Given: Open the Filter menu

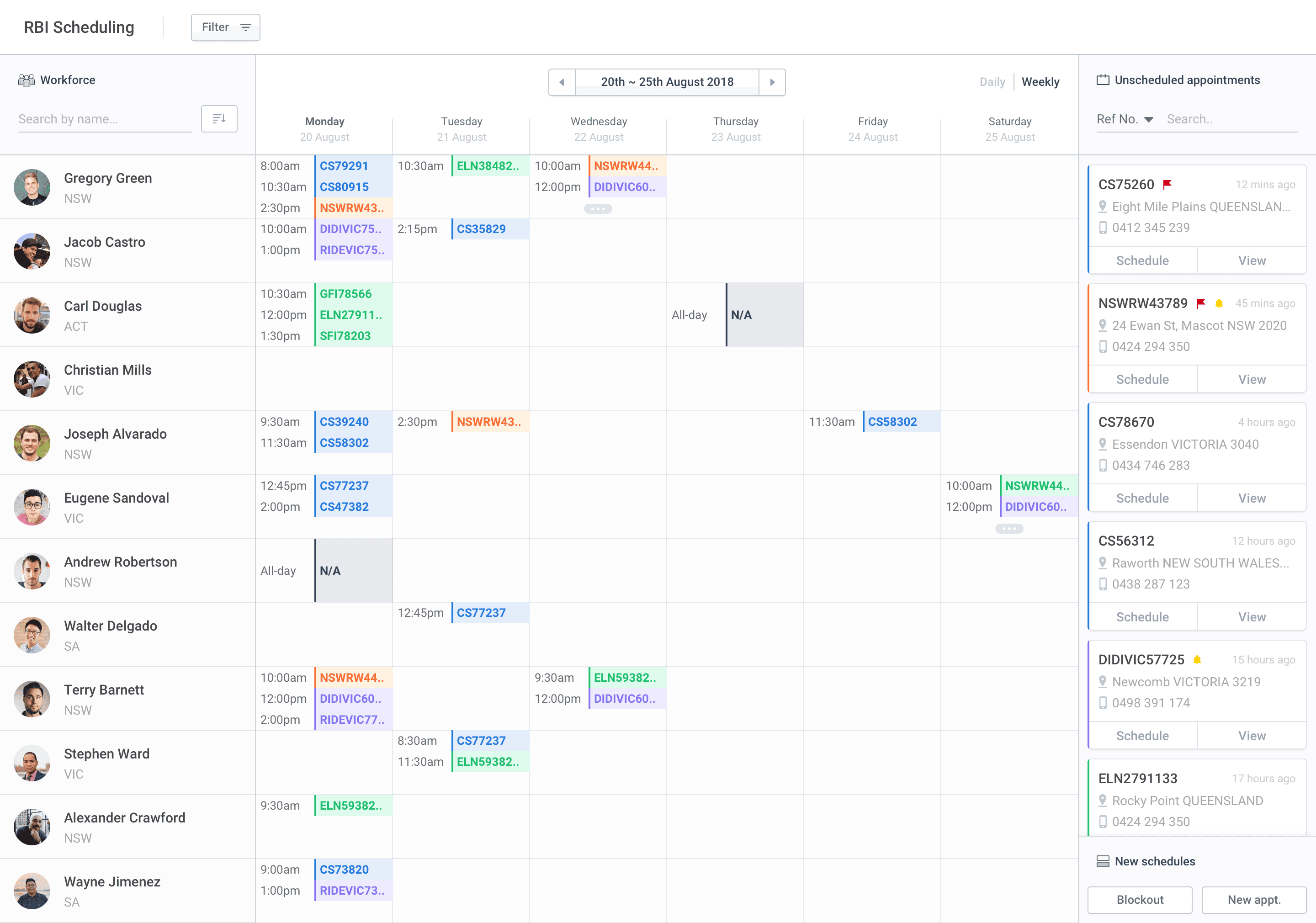Looking at the screenshot, I should [x=225, y=27].
